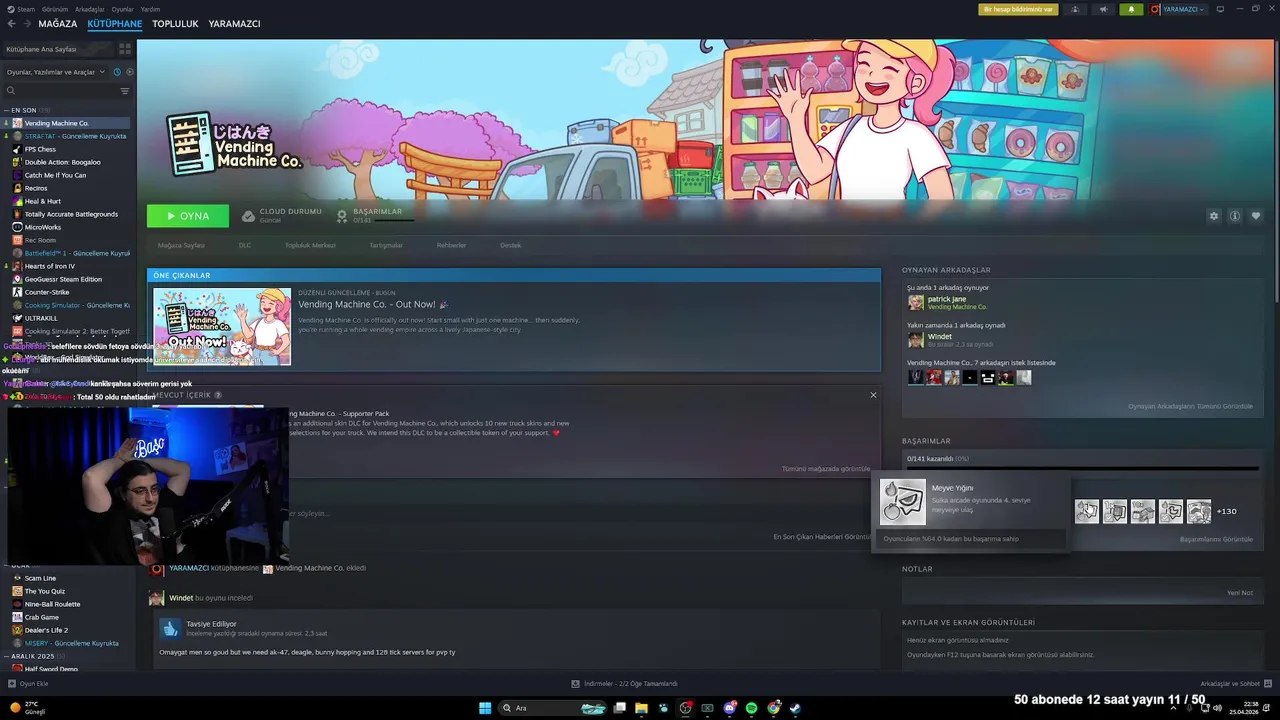The width and height of the screenshot is (1280, 720).
Task: Open the achievements gear icon beside Başarımlar
Action: tap(342, 216)
